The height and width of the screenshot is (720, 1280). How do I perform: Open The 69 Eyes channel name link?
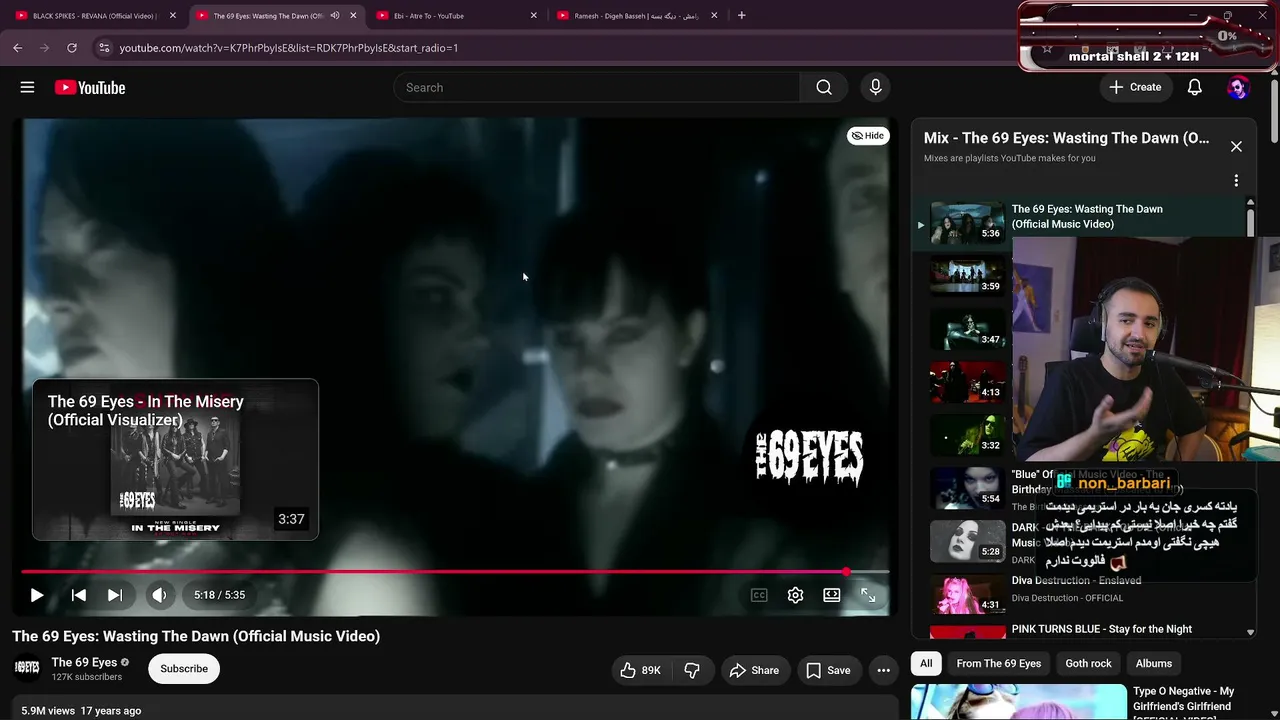point(84,662)
